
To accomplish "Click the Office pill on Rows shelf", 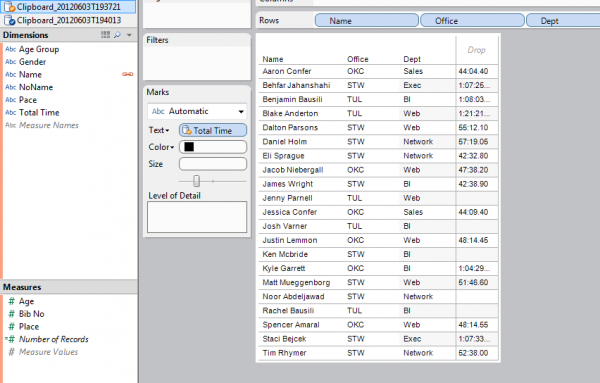I will 472,21.
